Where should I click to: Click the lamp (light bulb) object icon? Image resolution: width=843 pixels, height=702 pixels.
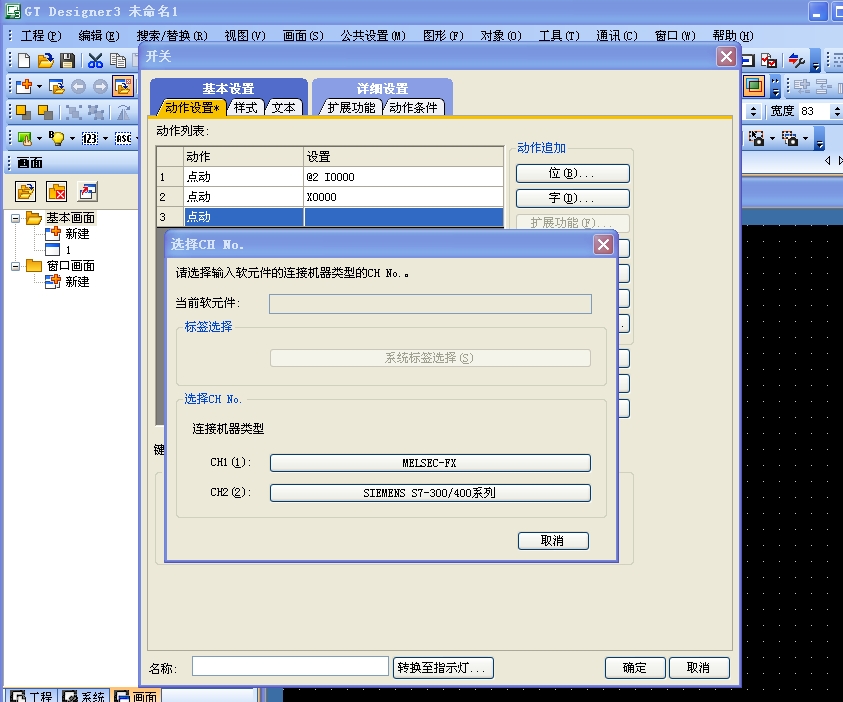pos(58,138)
